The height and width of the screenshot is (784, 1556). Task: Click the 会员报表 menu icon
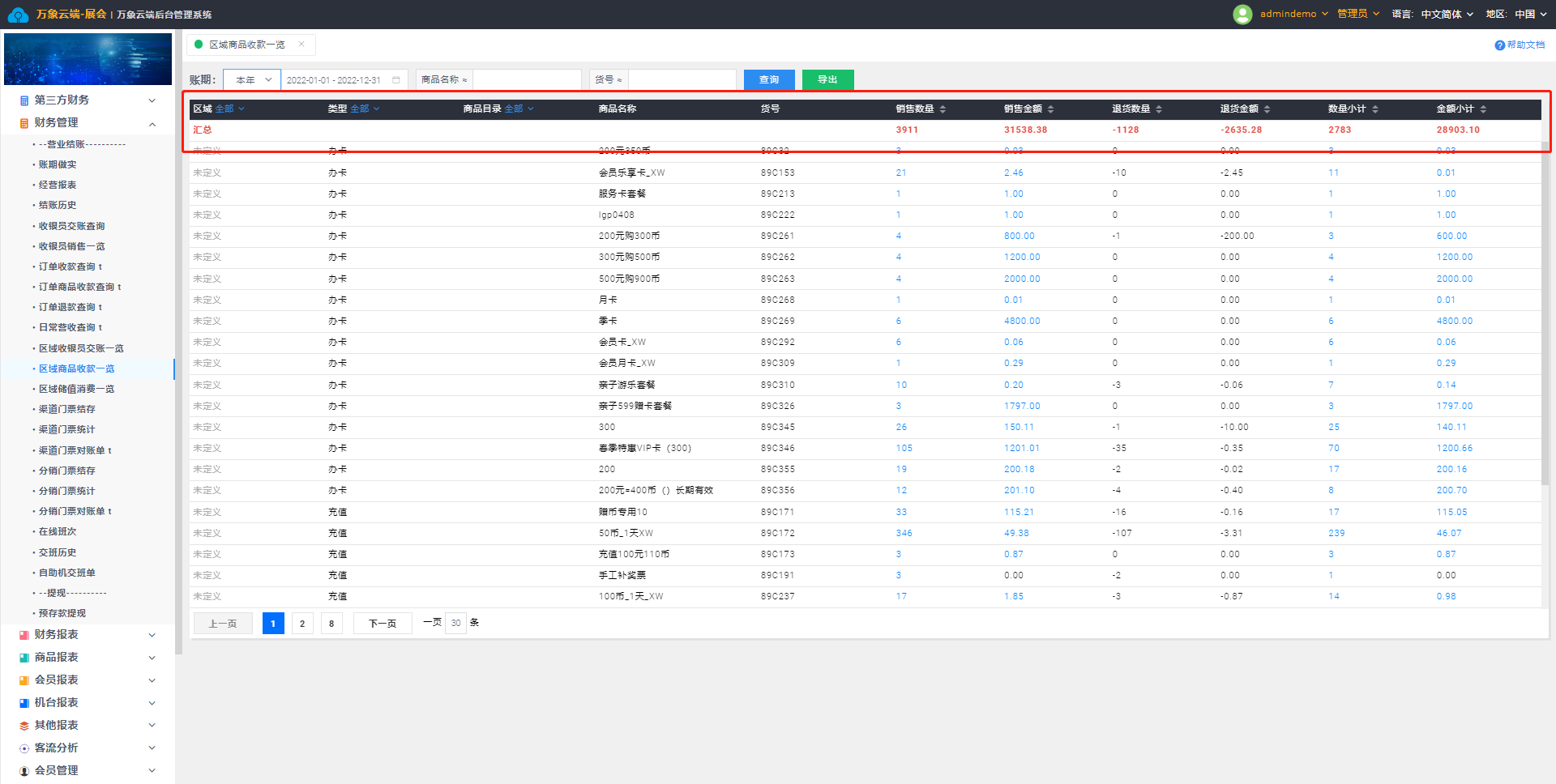(24, 680)
